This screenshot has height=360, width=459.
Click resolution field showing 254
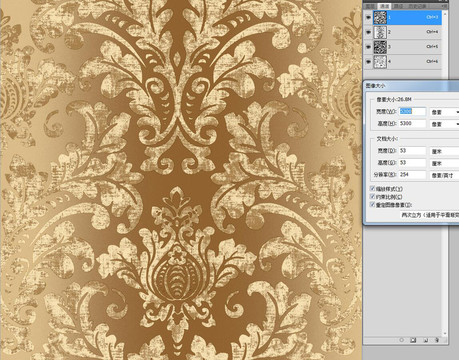(x=412, y=174)
